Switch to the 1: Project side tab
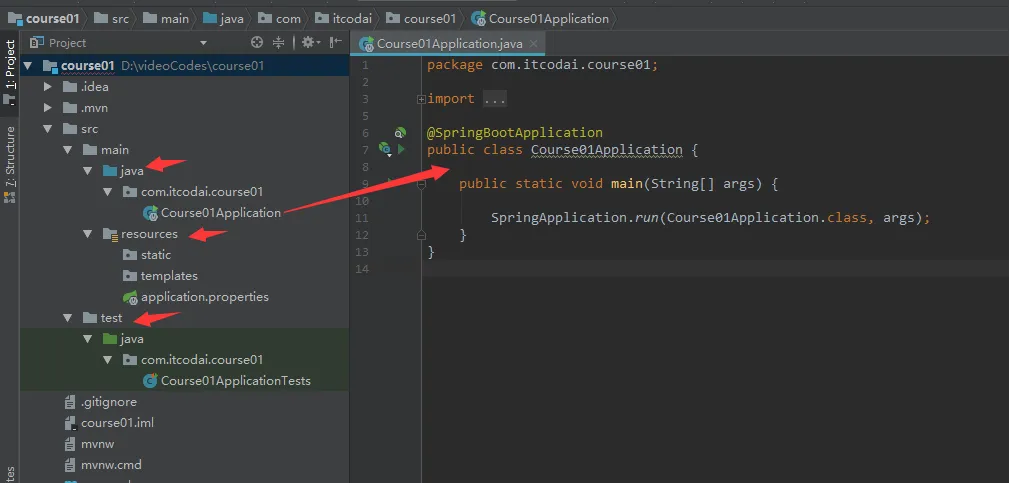1010x483 pixels. tap(10, 71)
